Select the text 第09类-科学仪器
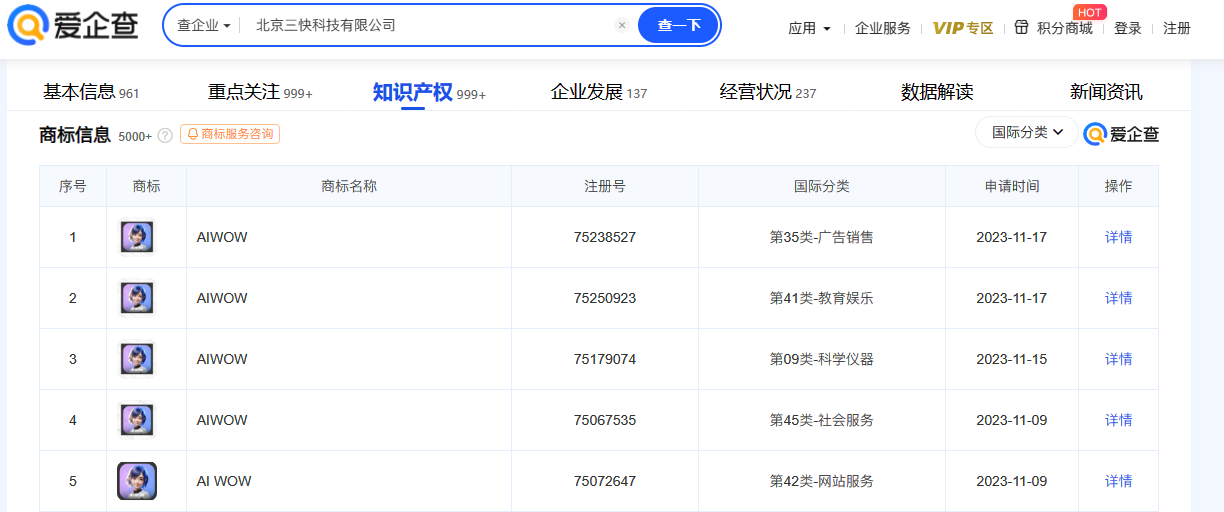 (822, 359)
